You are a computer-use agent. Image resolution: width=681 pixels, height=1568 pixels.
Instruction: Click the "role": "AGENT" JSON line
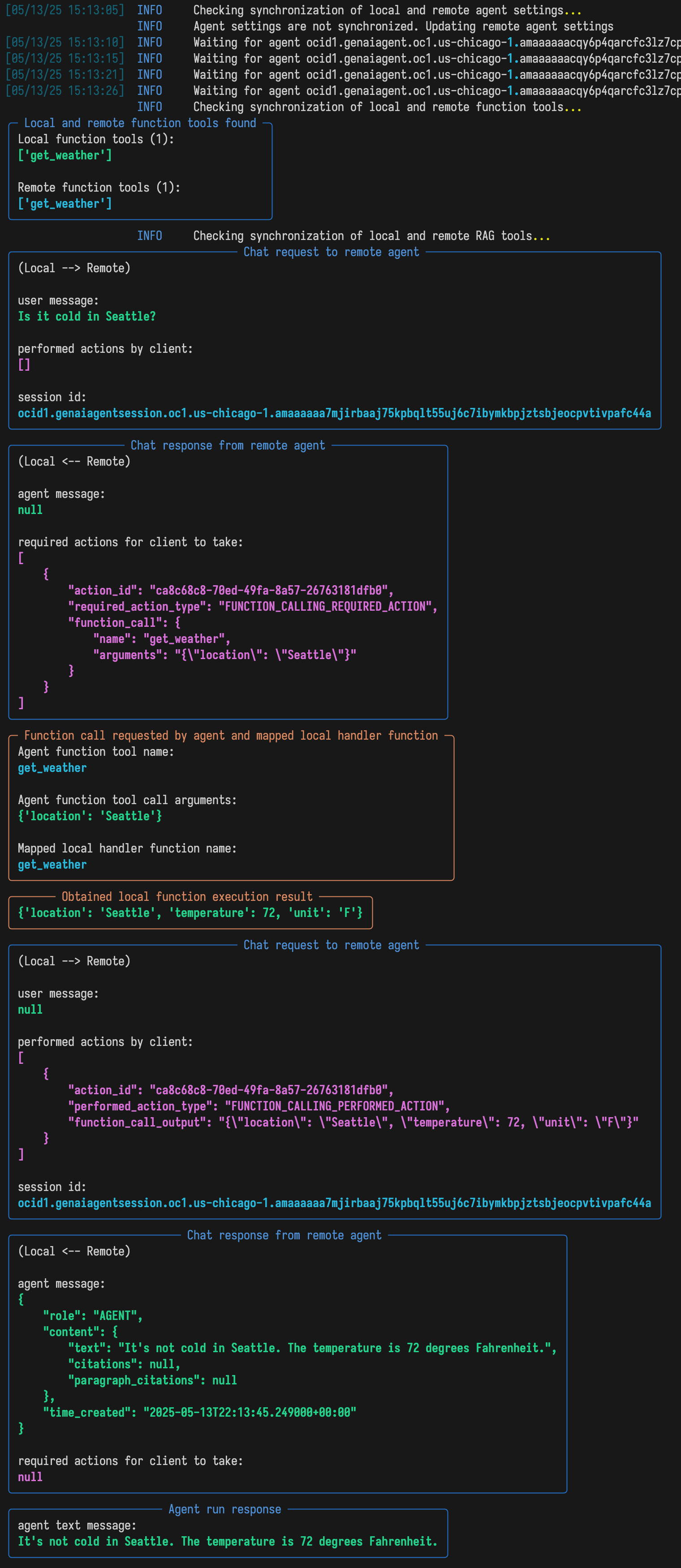tap(93, 1315)
